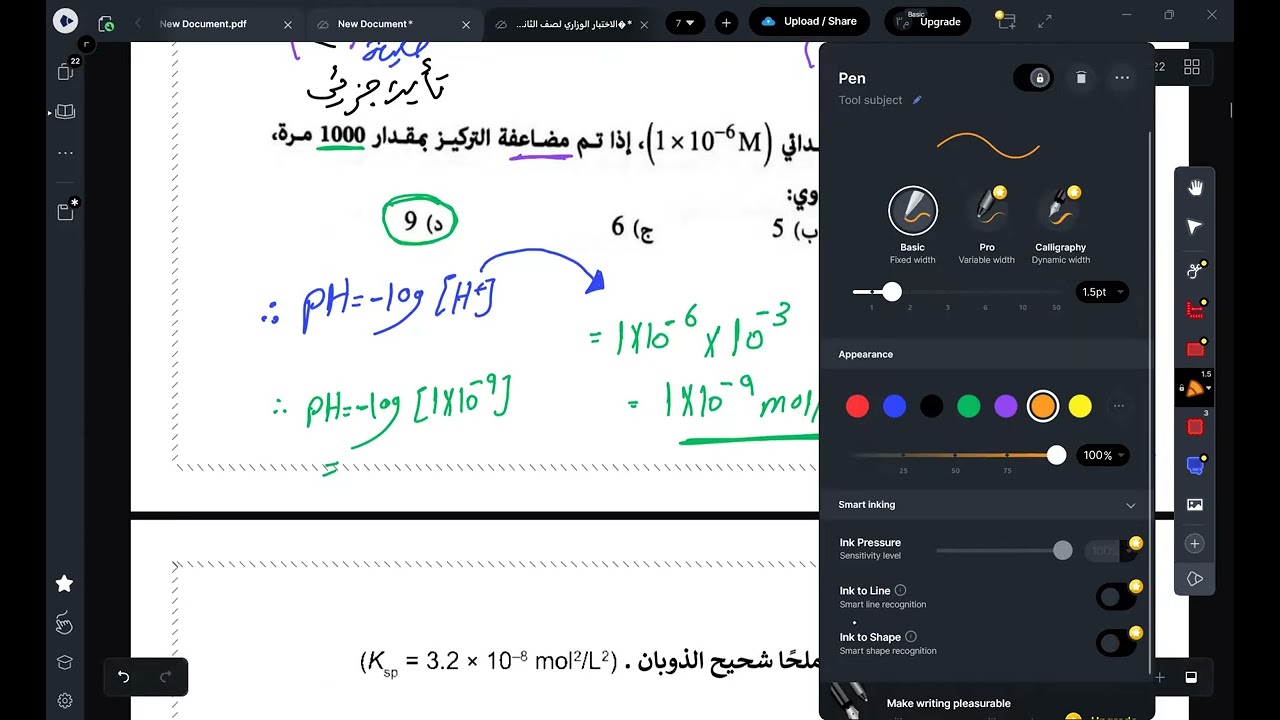The height and width of the screenshot is (720, 1280).
Task: Go back with the tab bar back arrow
Action: tap(138, 23)
